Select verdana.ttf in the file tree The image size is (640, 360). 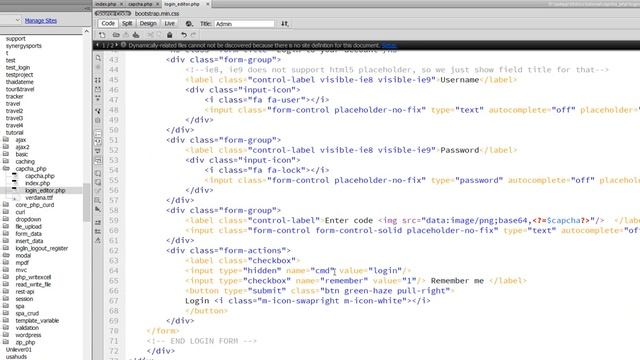(39, 198)
